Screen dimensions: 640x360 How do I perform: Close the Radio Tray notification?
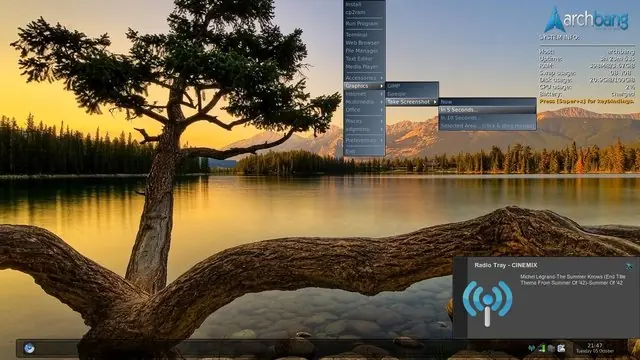point(629,266)
